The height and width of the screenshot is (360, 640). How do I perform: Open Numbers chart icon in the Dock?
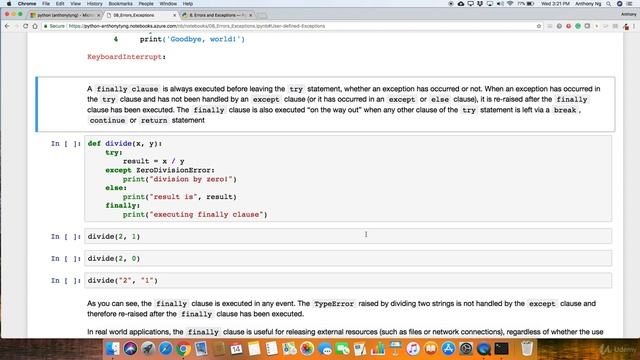click(x=378, y=349)
